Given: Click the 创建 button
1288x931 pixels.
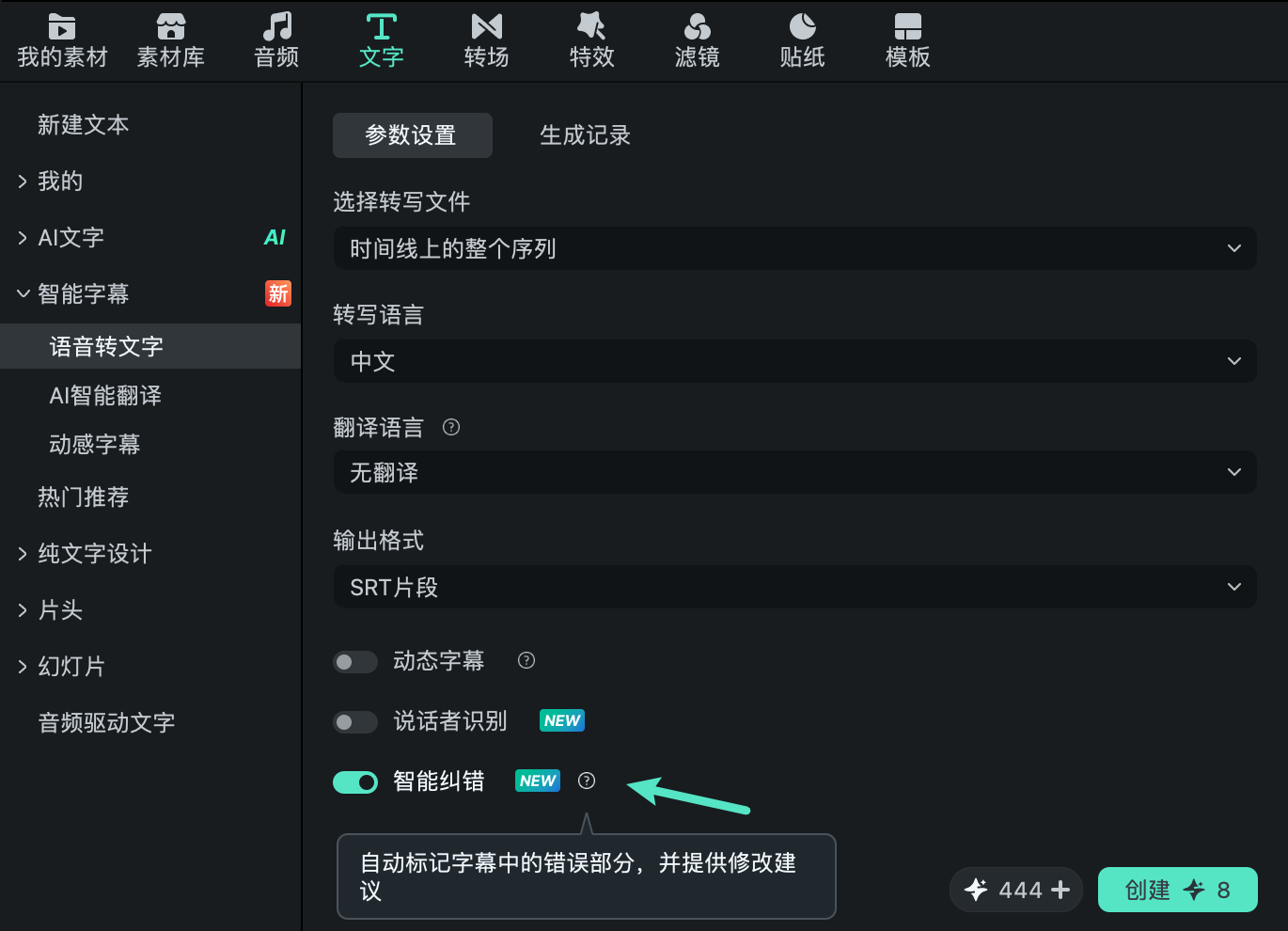Looking at the screenshot, I should coord(1178,890).
